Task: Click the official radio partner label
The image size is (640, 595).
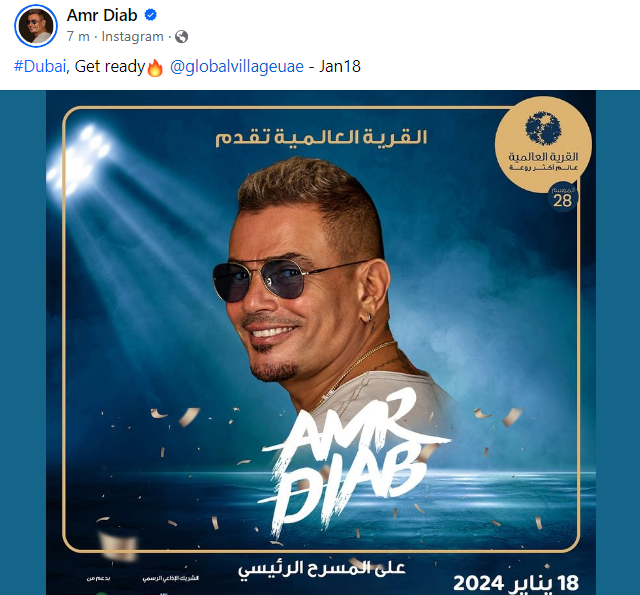Action: (171, 578)
